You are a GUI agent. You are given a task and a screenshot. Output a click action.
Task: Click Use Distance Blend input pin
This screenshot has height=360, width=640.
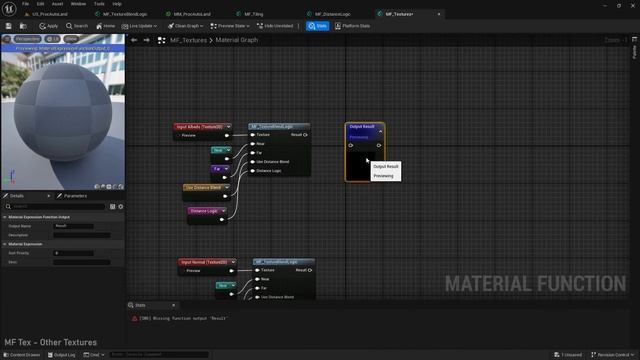click(253, 162)
